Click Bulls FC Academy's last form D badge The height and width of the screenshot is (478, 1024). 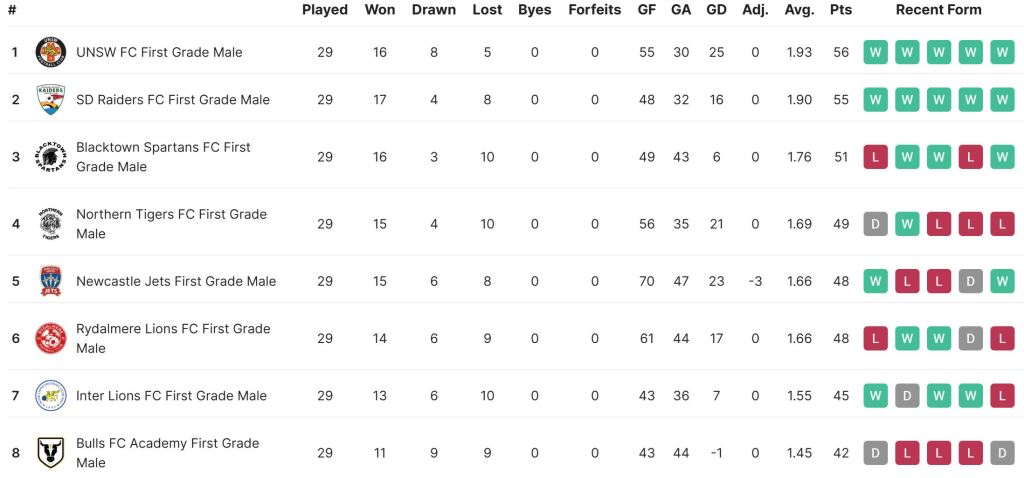[x=1001, y=453]
